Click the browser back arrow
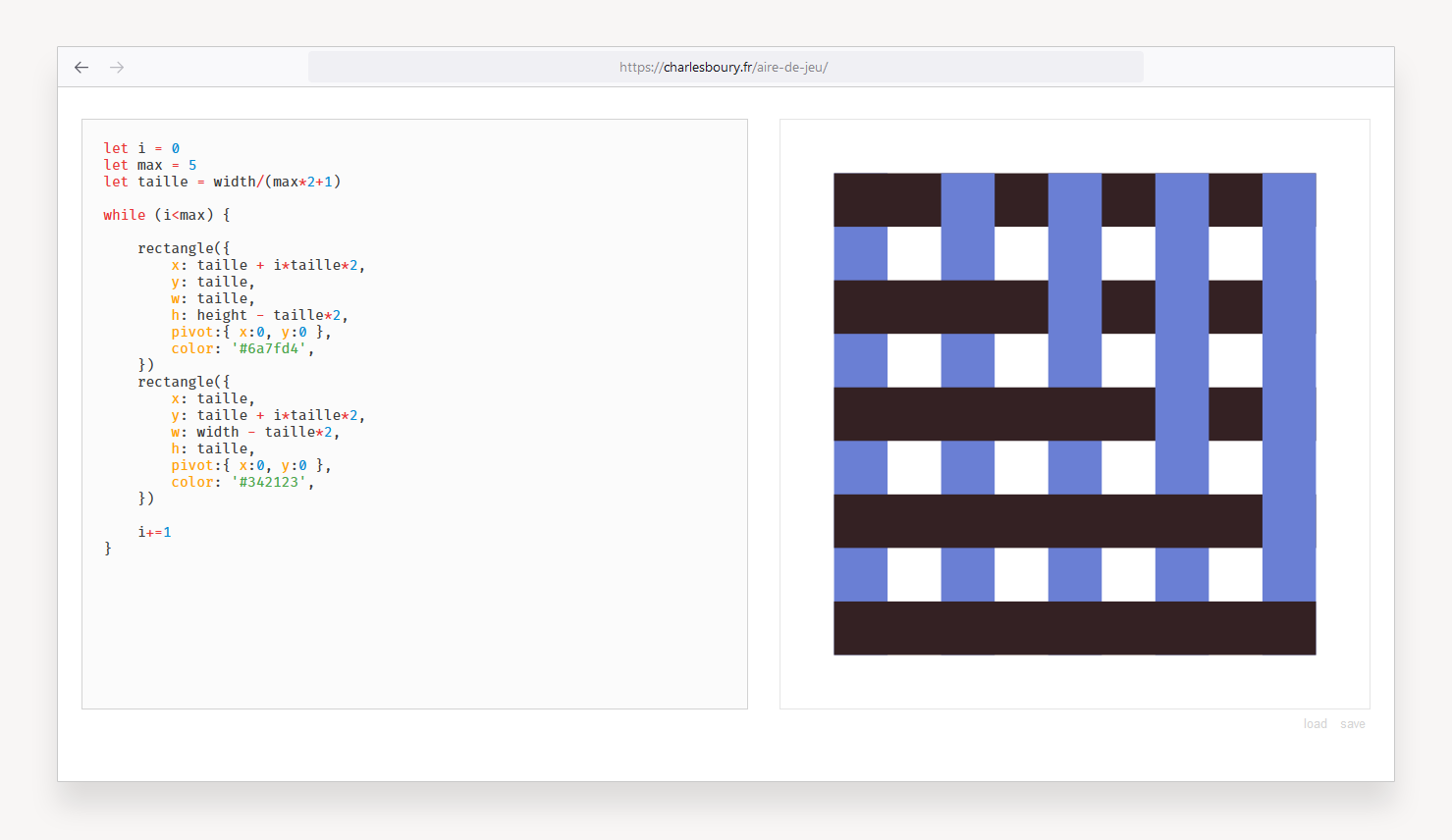The width and height of the screenshot is (1452, 840). [81, 68]
